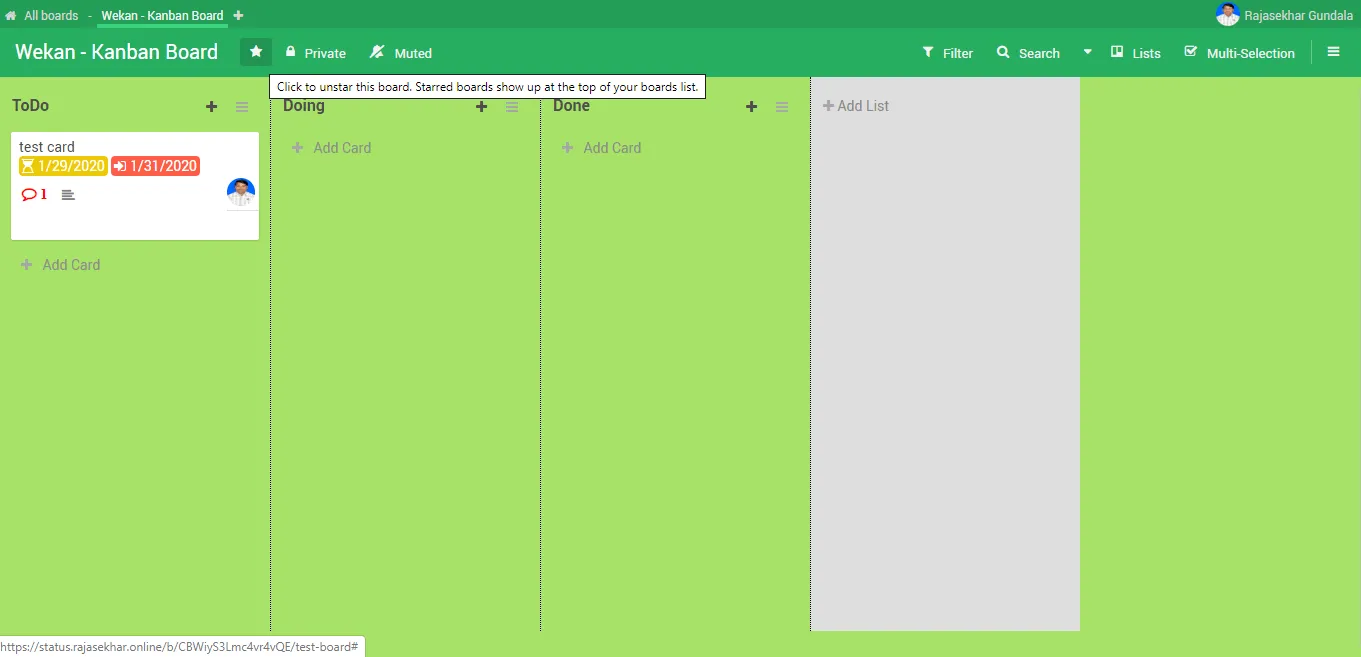Toggle the Muted watch setting

(x=401, y=53)
